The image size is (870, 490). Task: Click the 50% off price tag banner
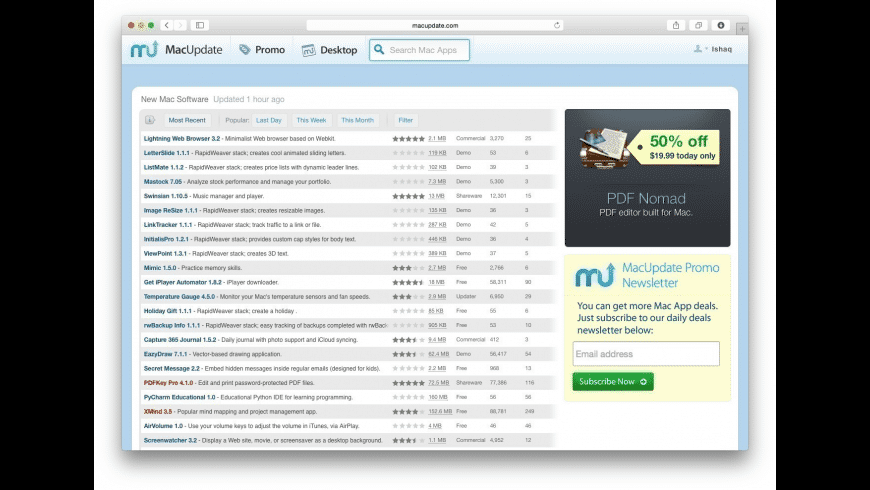pos(677,147)
